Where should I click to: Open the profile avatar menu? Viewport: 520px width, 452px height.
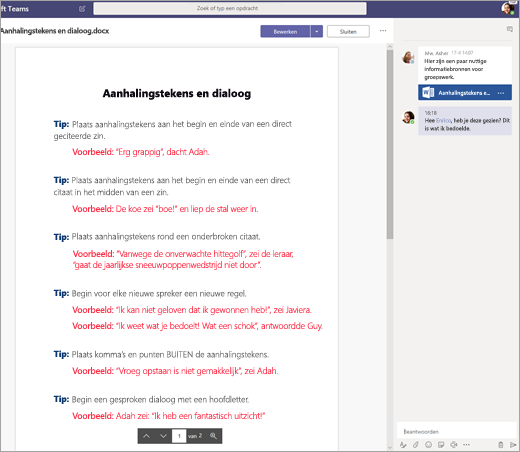pyautogui.click(x=507, y=8)
